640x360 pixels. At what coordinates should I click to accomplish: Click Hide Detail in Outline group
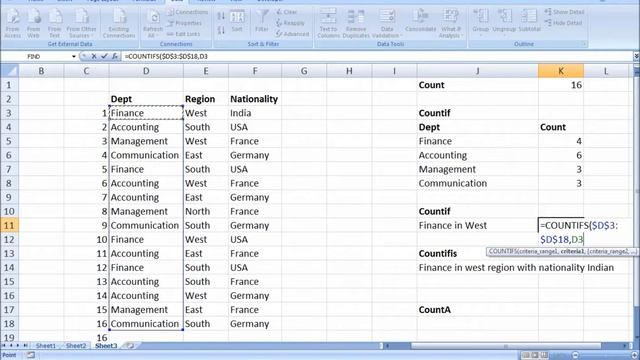pos(563,23)
